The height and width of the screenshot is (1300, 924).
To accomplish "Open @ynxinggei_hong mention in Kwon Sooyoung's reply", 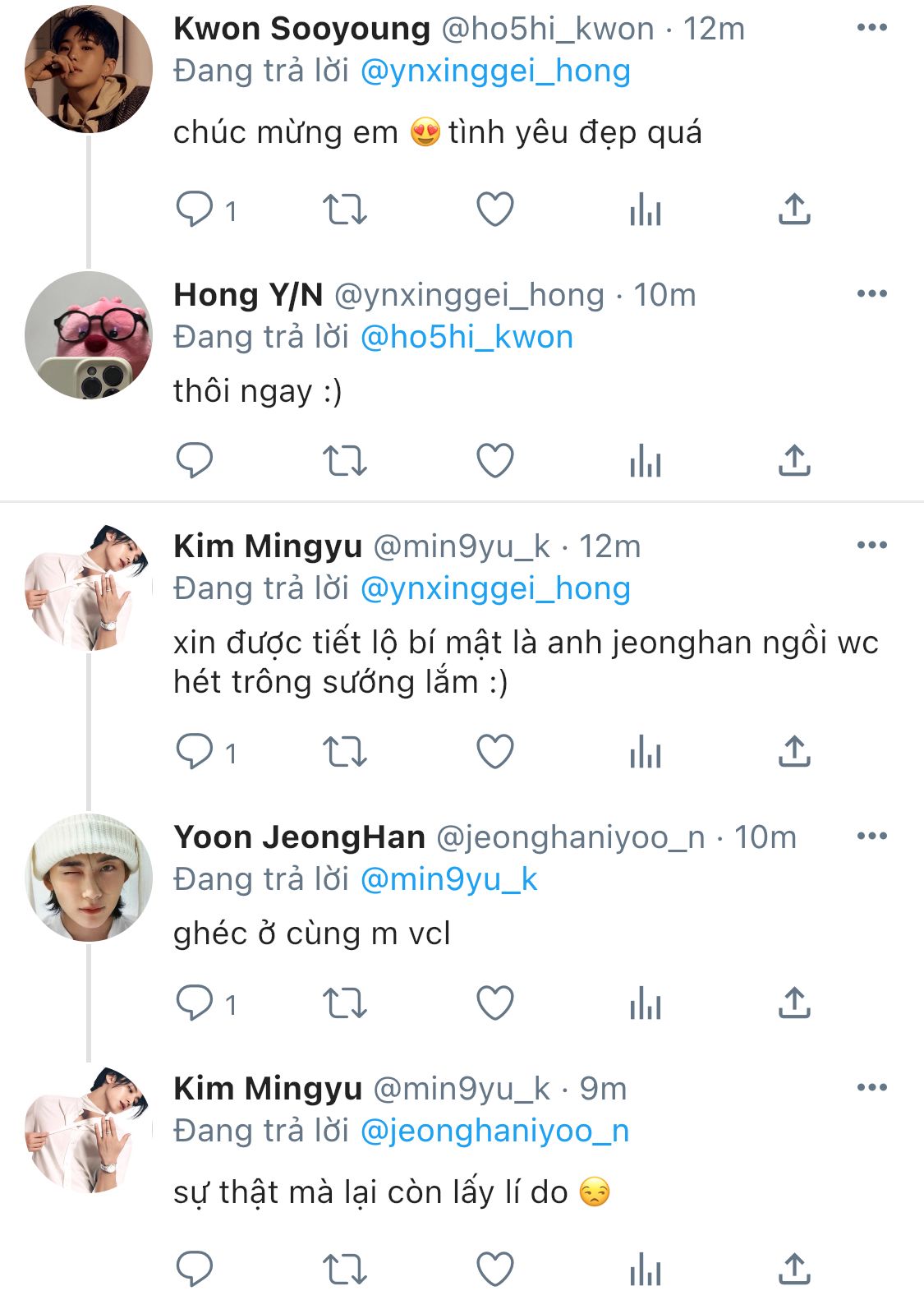I will click(495, 71).
